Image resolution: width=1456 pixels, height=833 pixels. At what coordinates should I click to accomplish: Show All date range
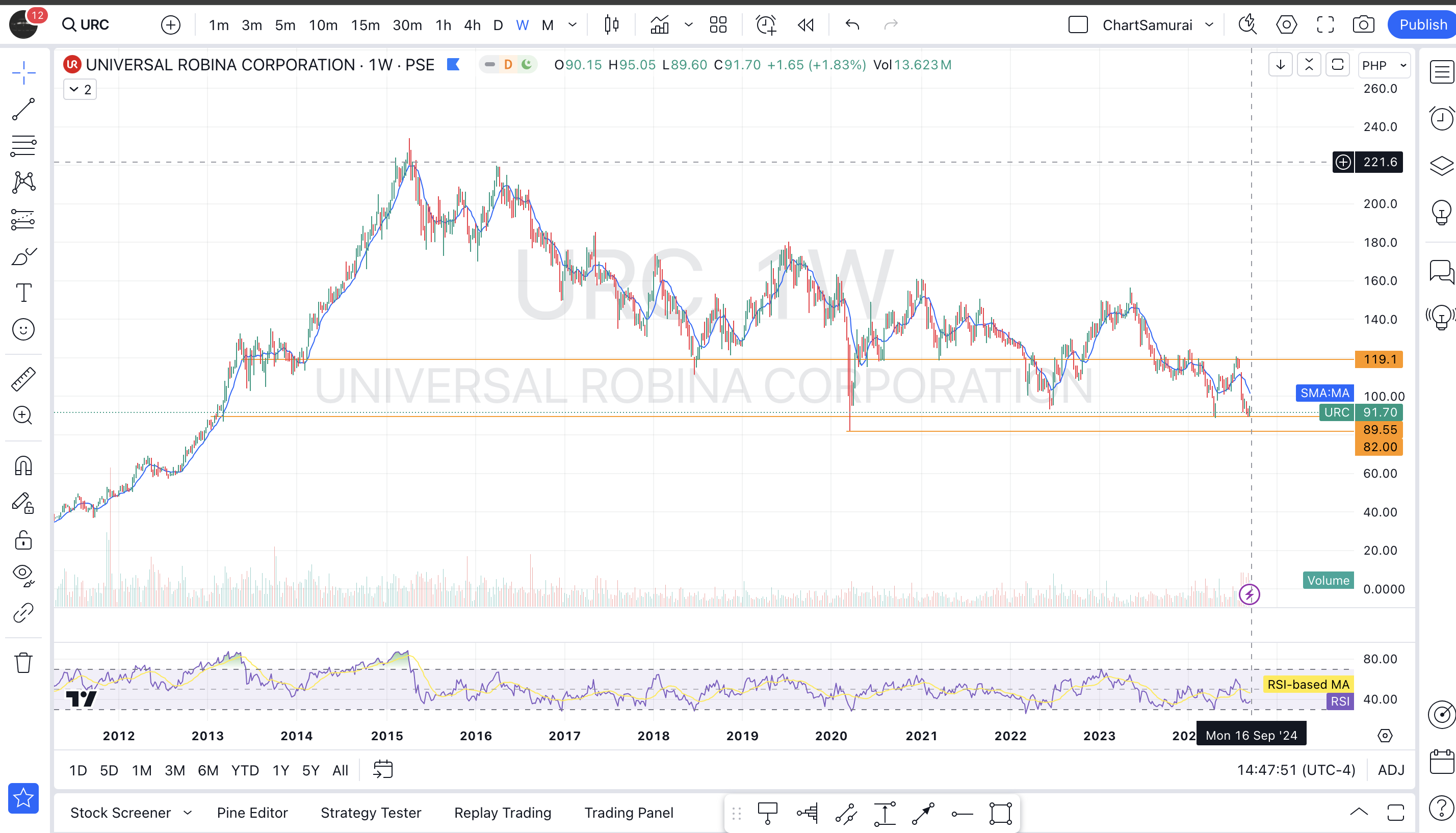341,771
